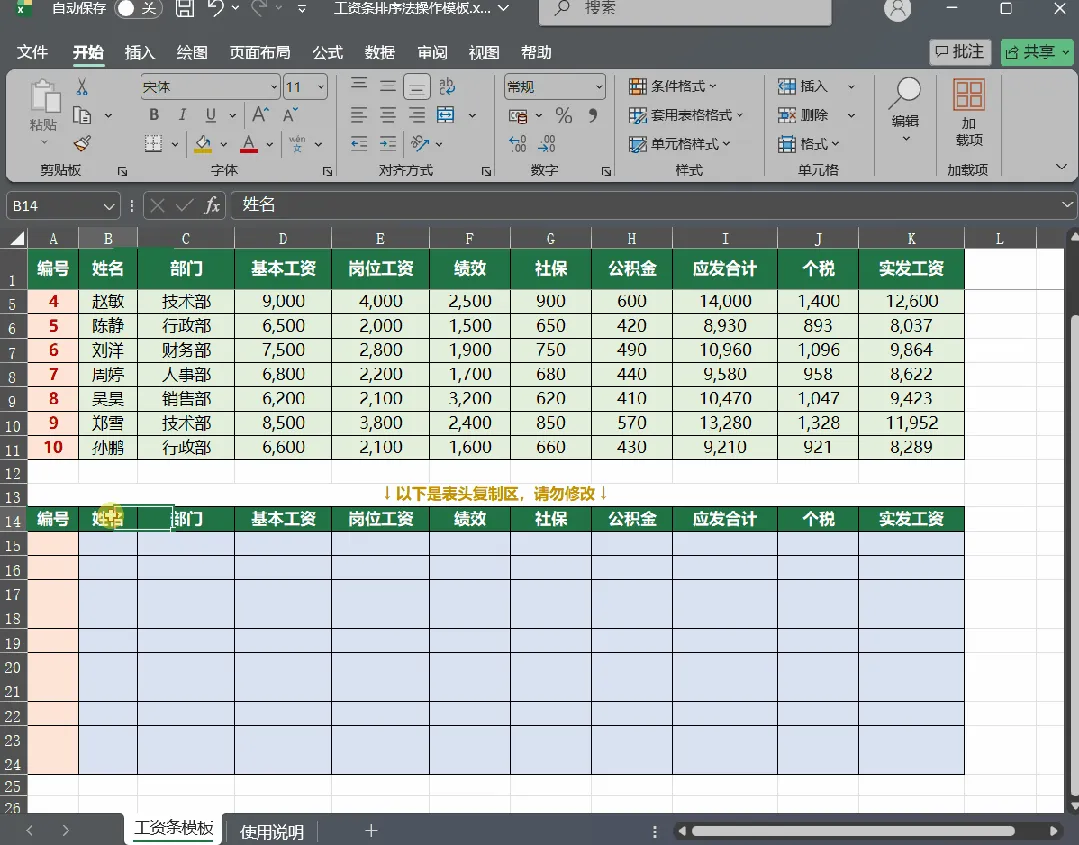Open the font name dropdown 宋体
This screenshot has width=1079, height=845.
[210, 87]
